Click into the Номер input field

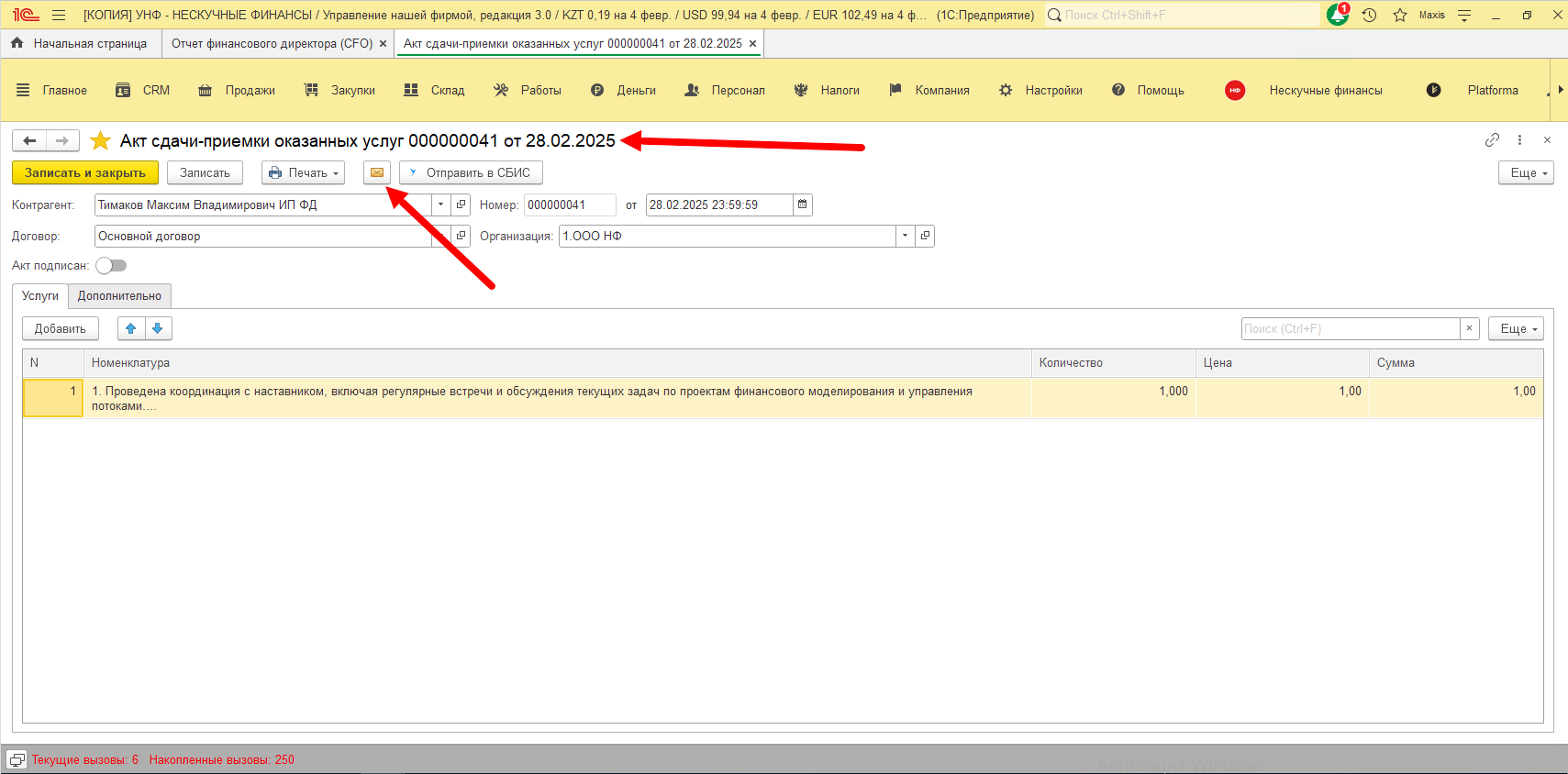coord(569,205)
